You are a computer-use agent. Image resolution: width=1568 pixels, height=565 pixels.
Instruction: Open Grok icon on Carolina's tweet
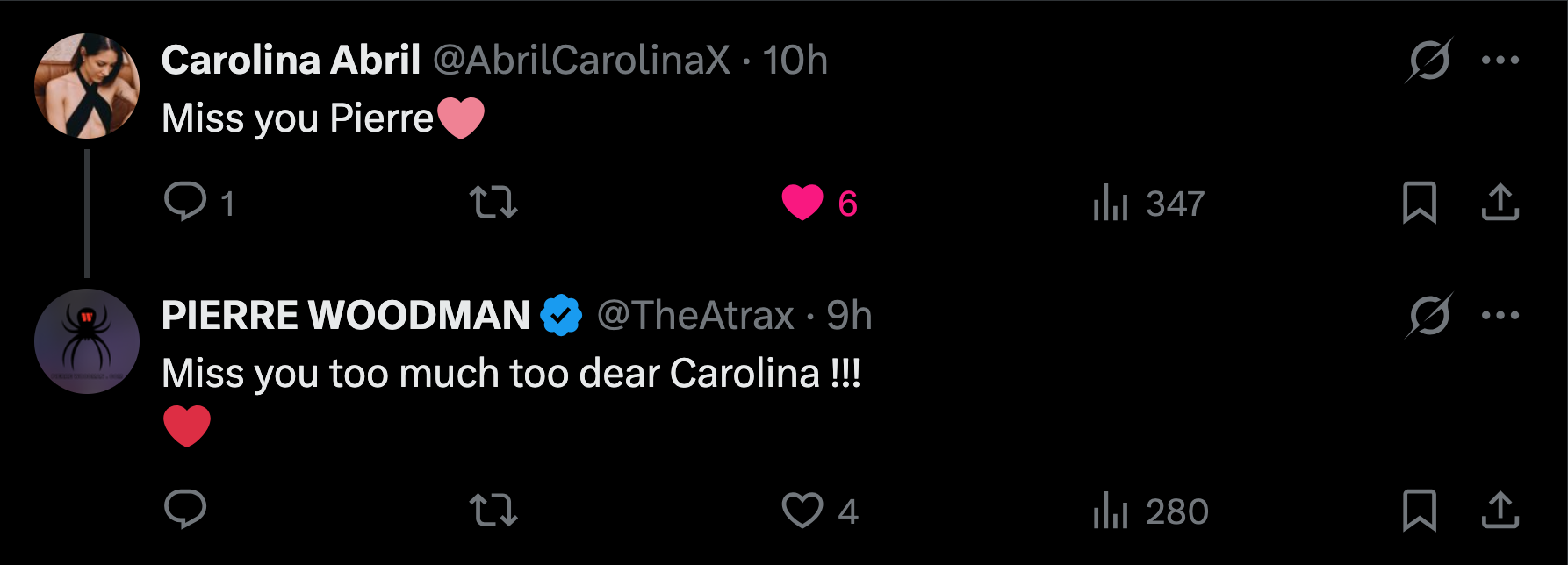point(1428,61)
